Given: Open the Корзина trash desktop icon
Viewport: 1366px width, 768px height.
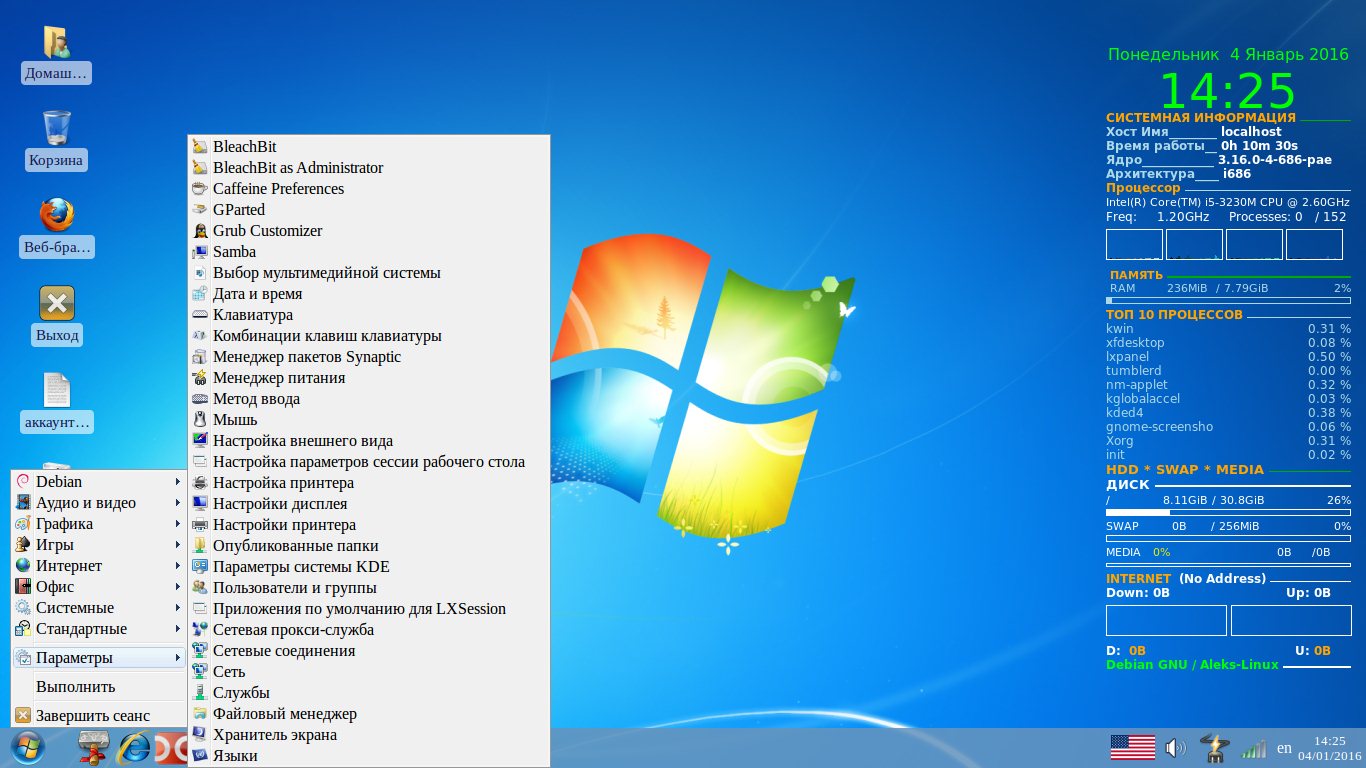Looking at the screenshot, I should point(56,140).
